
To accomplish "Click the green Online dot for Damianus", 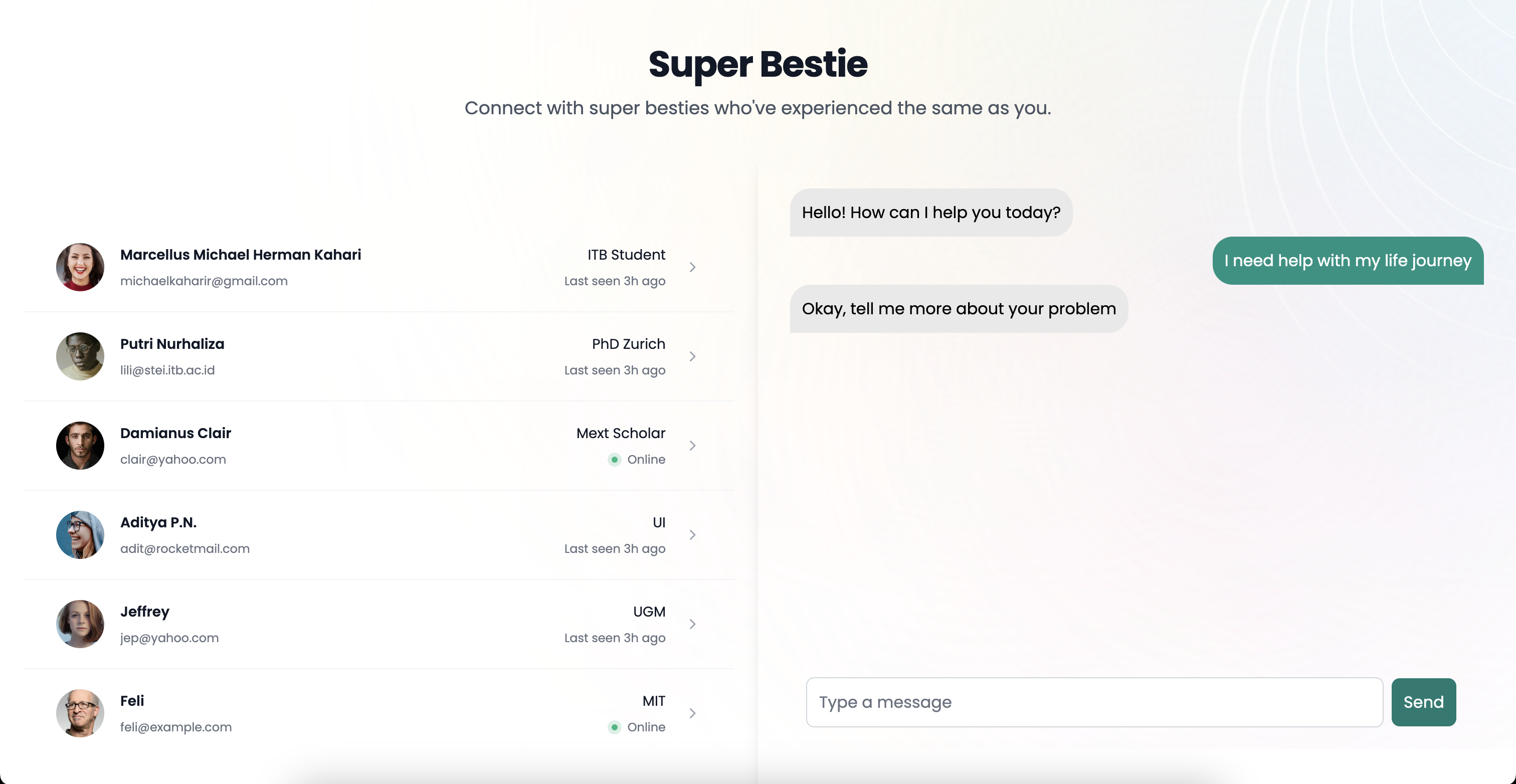I will click(615, 459).
